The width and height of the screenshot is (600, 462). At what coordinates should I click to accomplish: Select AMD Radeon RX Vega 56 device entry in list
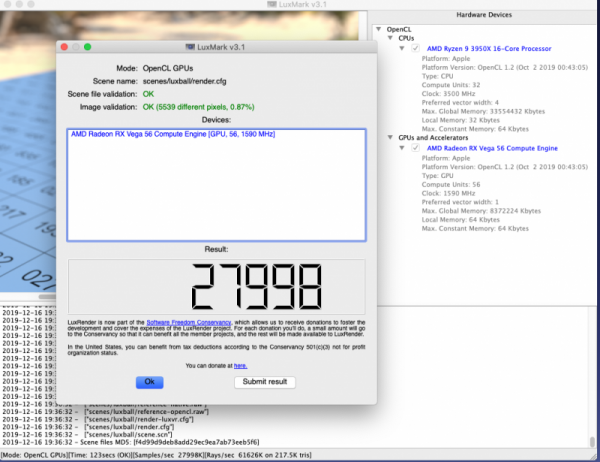pyautogui.click(x=173, y=134)
